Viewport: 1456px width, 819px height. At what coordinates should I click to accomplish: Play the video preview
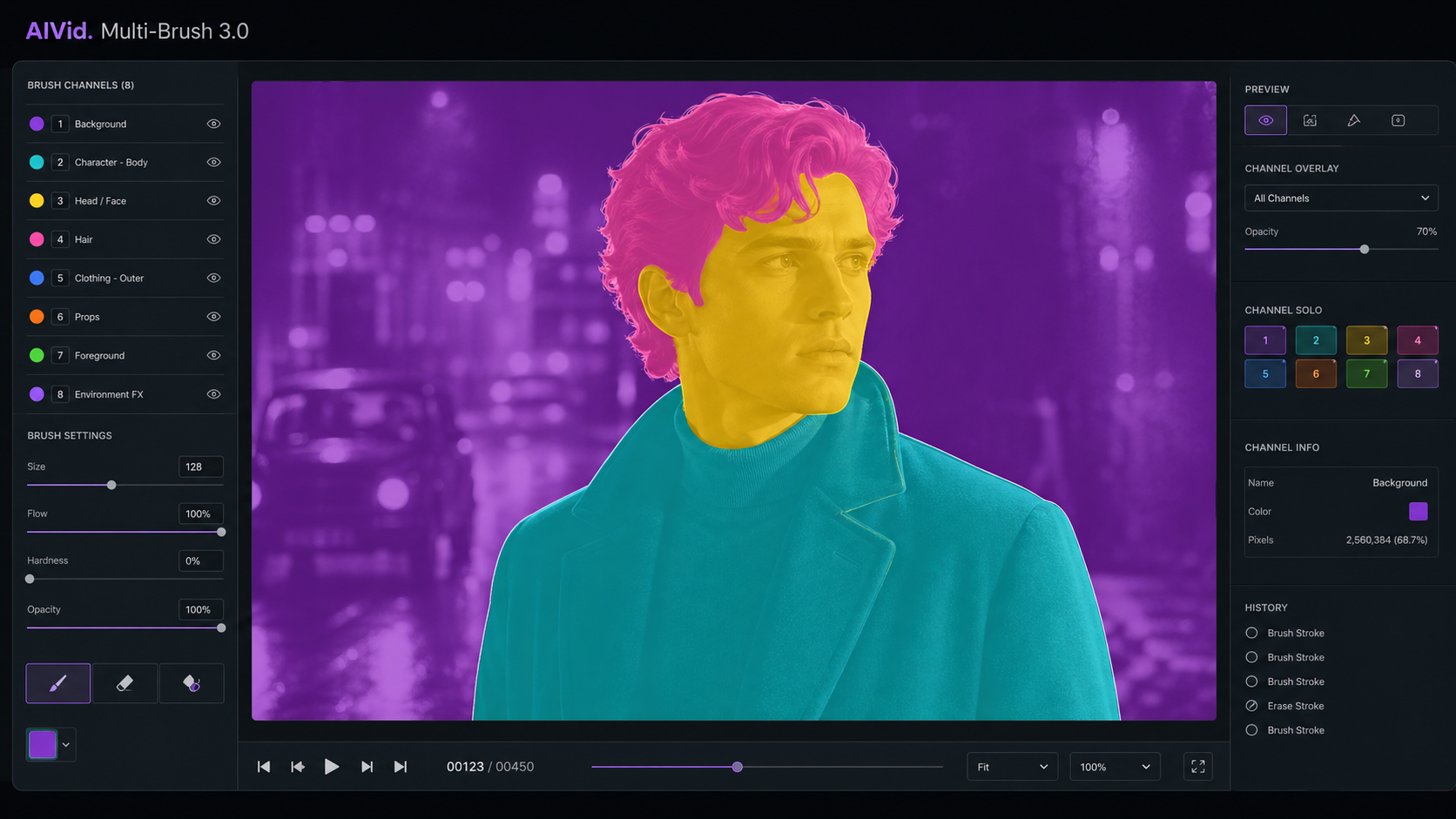click(332, 767)
